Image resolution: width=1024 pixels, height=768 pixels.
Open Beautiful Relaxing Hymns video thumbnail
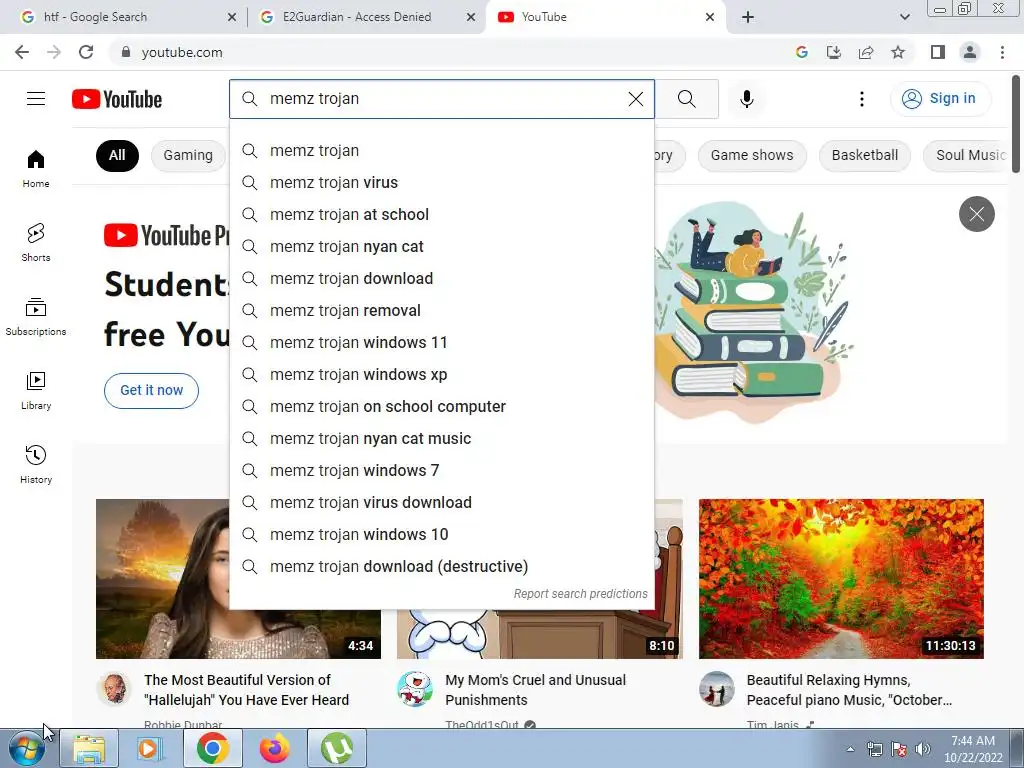pyautogui.click(x=841, y=579)
